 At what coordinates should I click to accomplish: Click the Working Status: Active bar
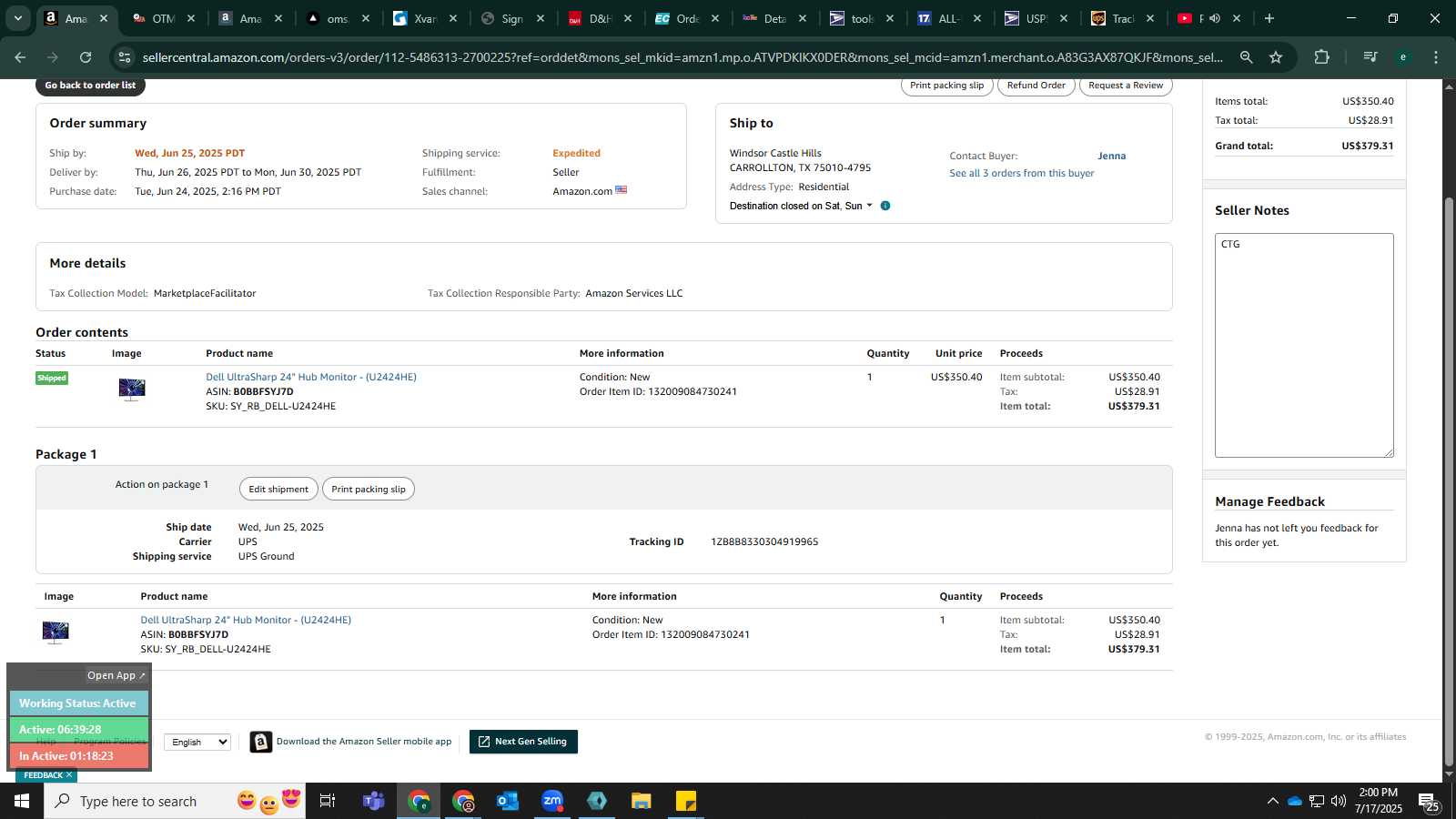[78, 703]
